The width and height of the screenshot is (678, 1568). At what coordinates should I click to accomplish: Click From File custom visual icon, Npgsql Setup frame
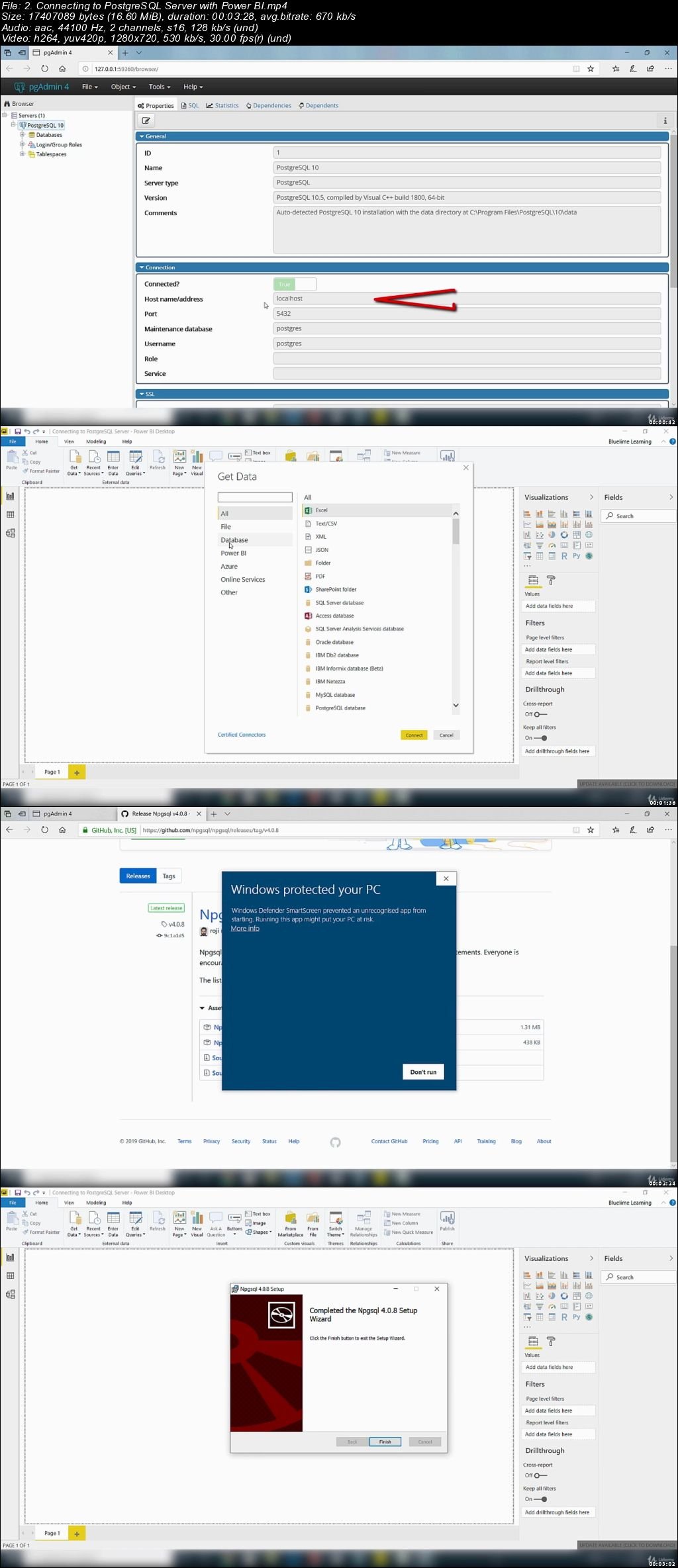point(313,1218)
